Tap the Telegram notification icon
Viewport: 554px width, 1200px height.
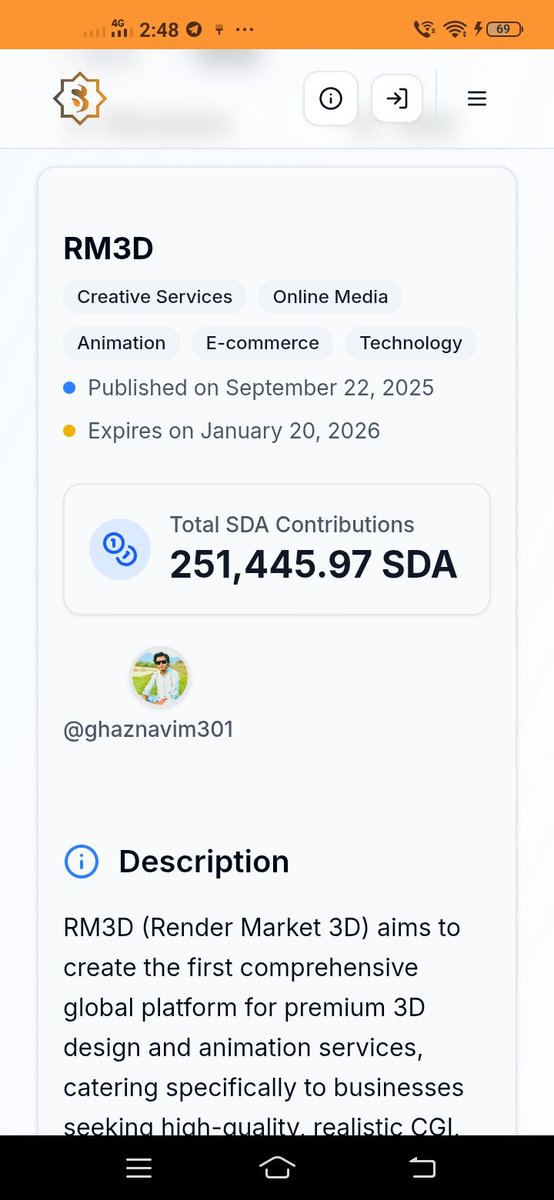click(194, 30)
